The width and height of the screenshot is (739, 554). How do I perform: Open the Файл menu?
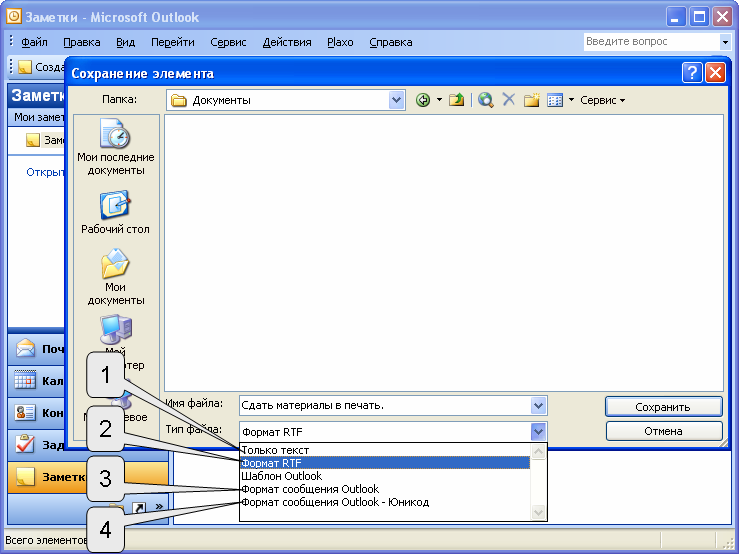(x=34, y=42)
